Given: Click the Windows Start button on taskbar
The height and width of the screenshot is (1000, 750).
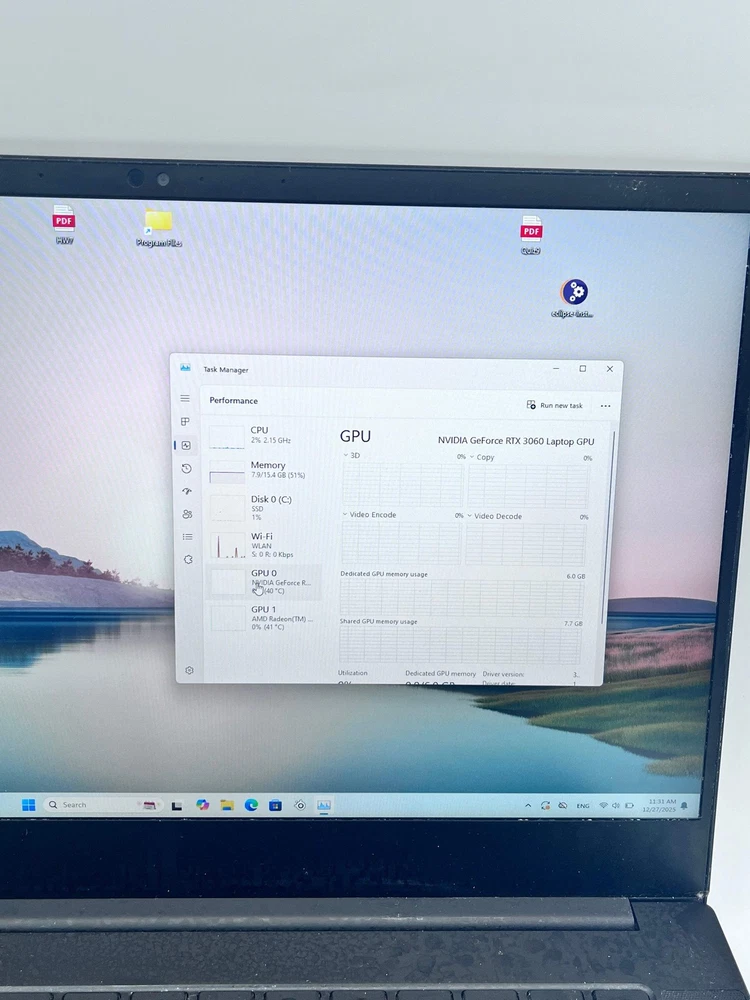Looking at the screenshot, I should click(28, 805).
